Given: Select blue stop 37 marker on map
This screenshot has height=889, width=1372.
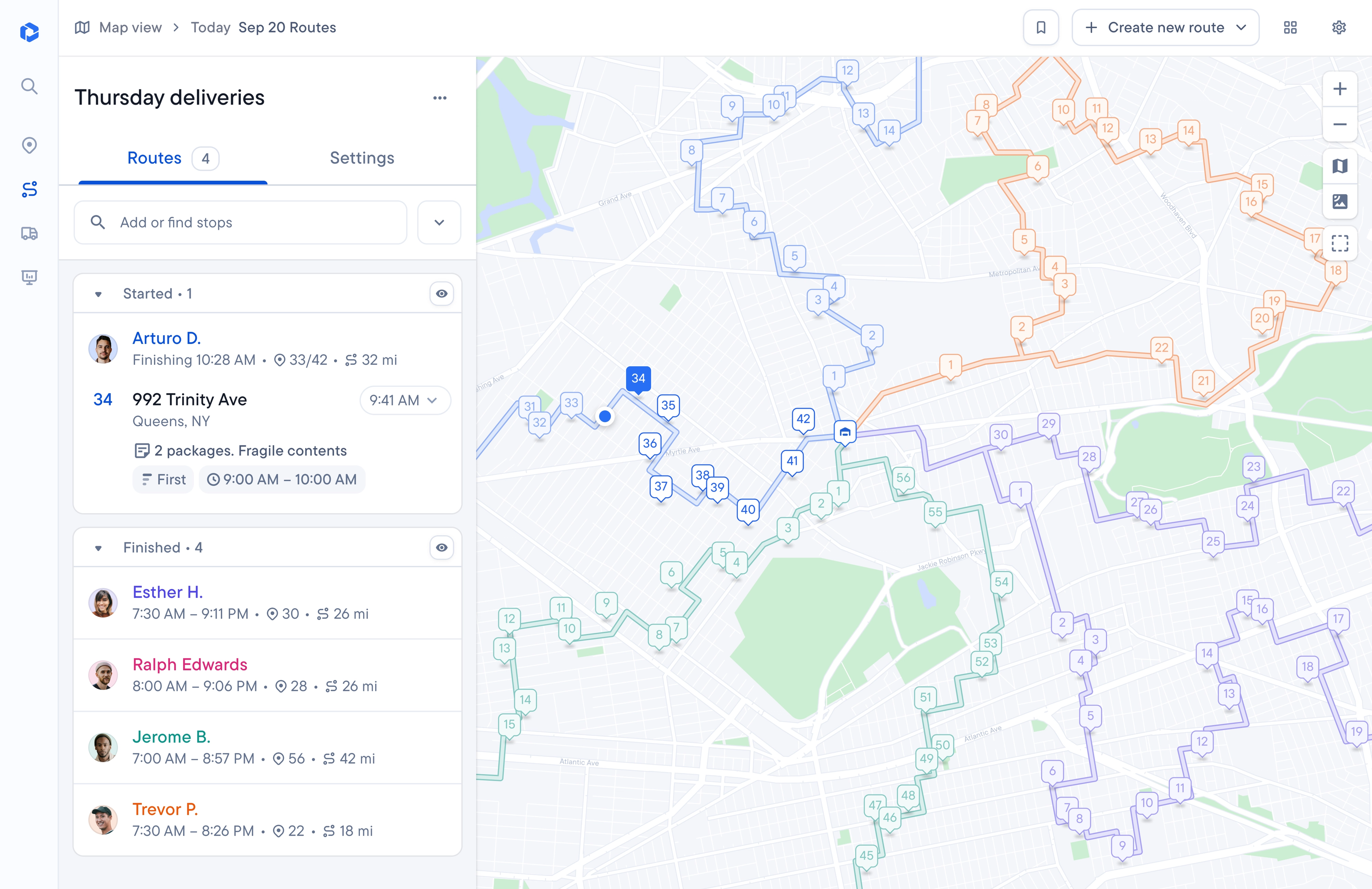Looking at the screenshot, I should coord(661,488).
